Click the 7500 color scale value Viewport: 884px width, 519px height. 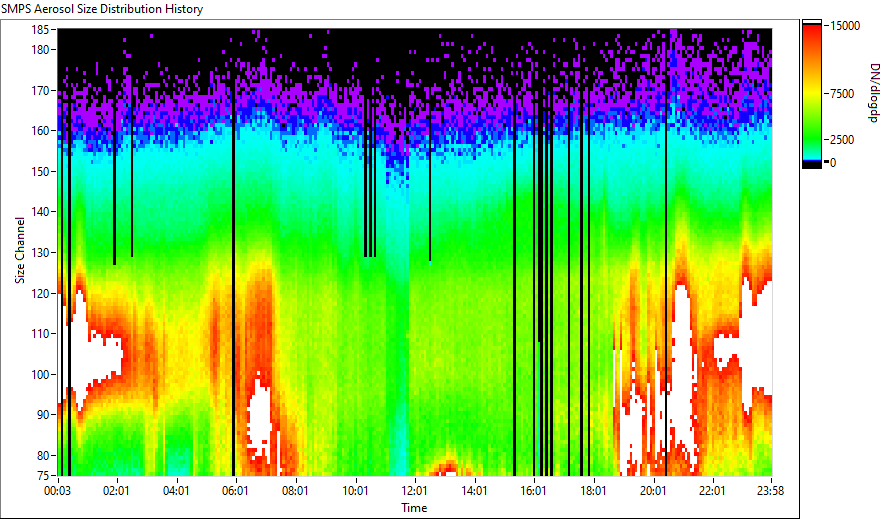click(842, 94)
